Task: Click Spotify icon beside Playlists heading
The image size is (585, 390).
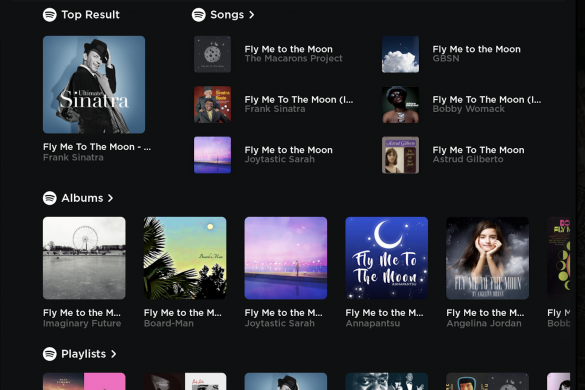Action: (x=50, y=354)
